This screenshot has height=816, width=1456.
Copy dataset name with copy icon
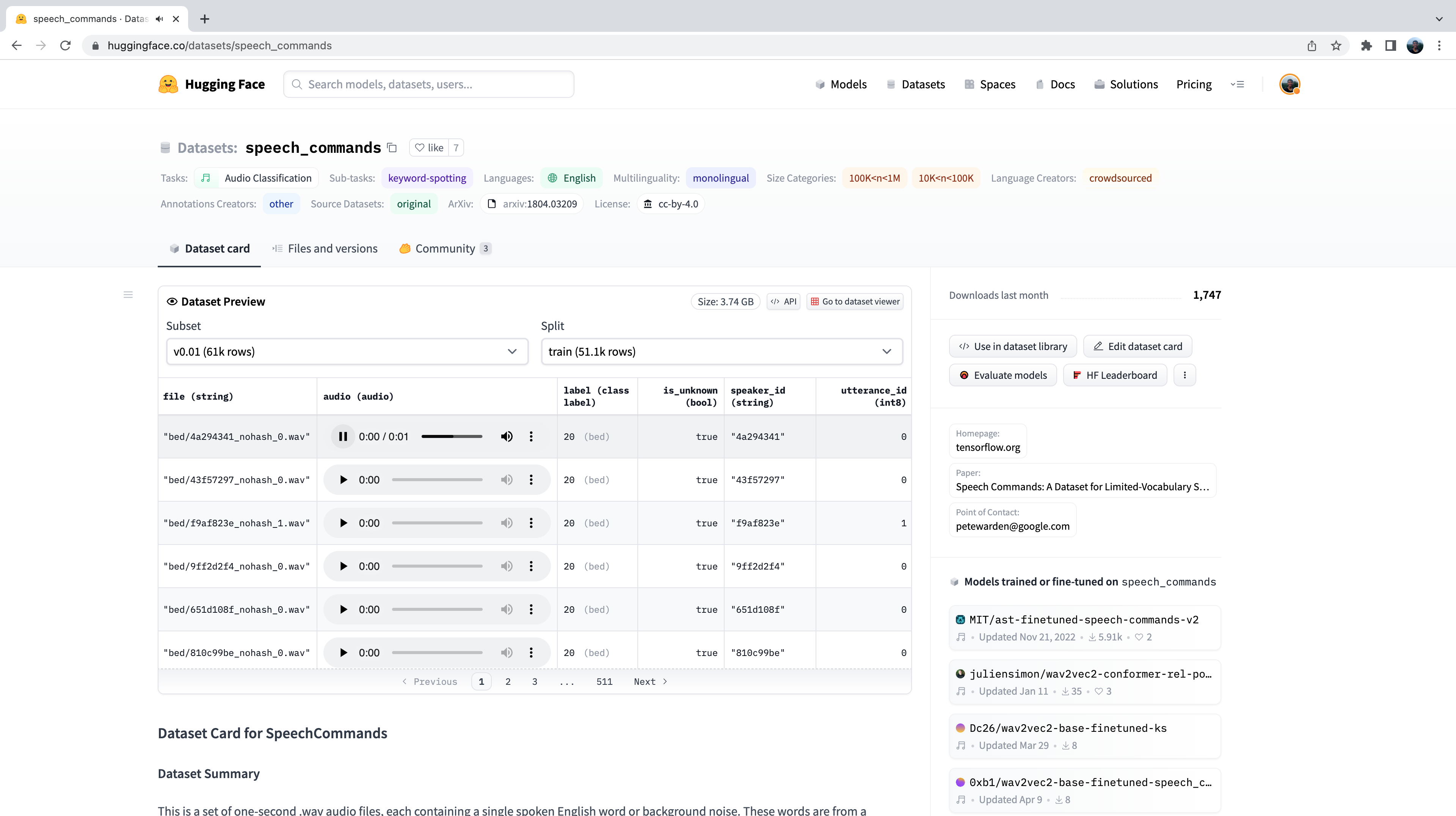pyautogui.click(x=392, y=148)
